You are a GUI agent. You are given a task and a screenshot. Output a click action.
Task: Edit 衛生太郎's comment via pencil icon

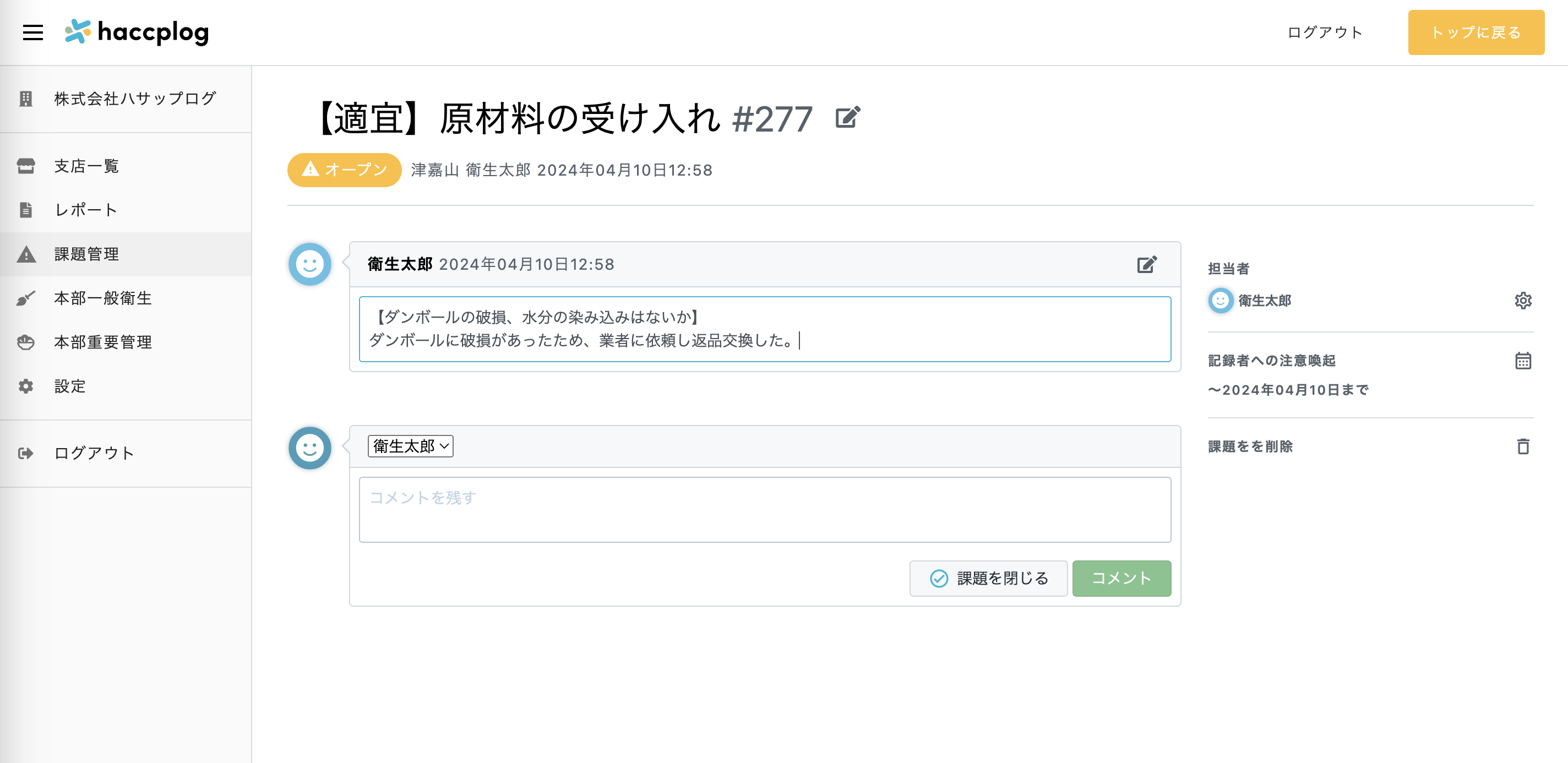click(x=1146, y=264)
